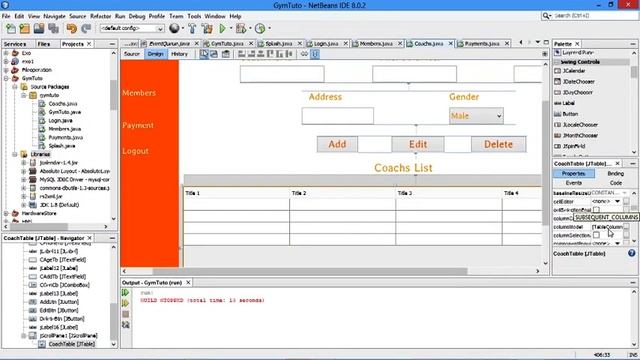Switch to the History view button
Viewport: 640px width, 360px height.
point(179,54)
